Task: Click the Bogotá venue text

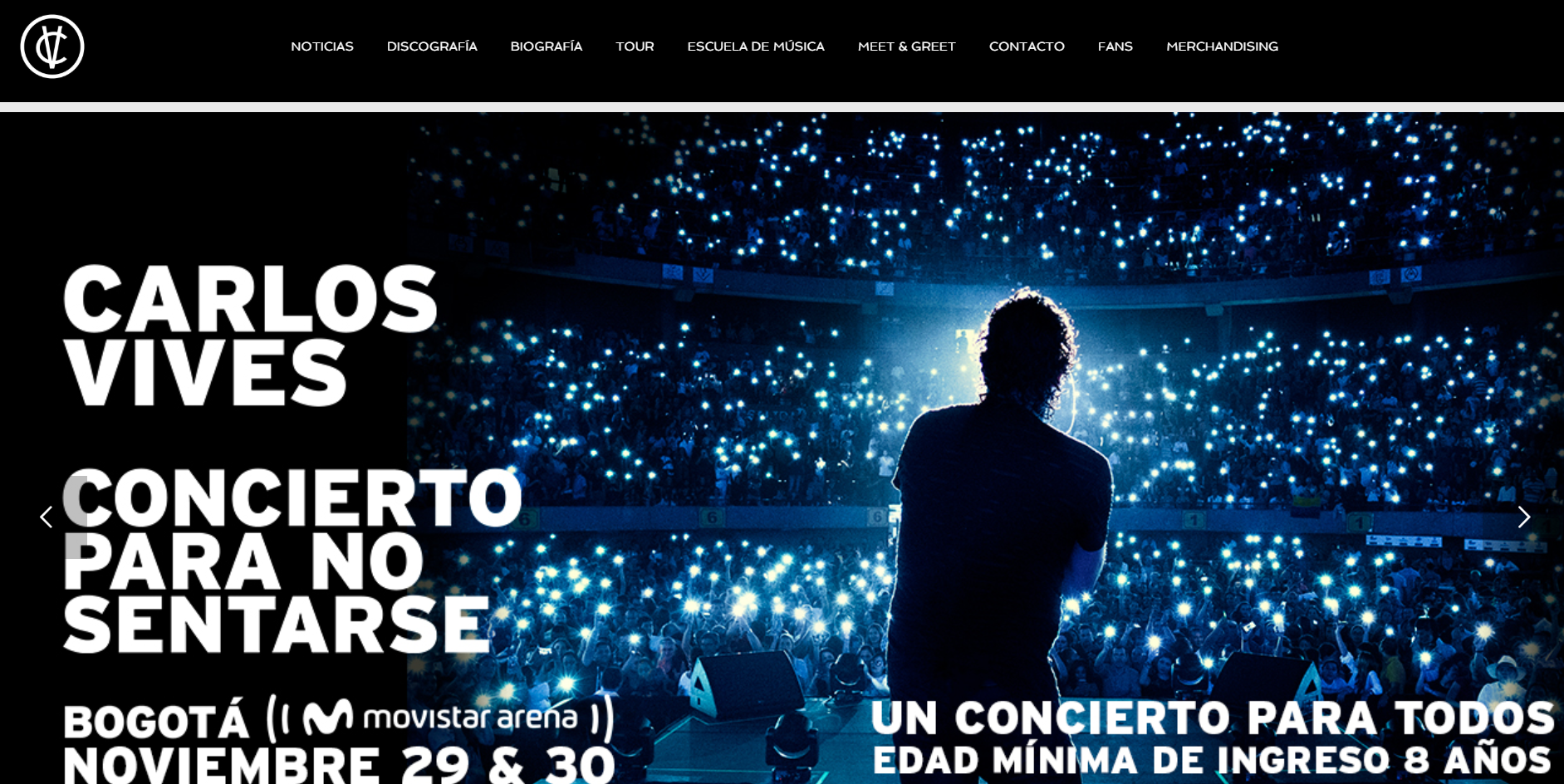Action: [x=156, y=721]
